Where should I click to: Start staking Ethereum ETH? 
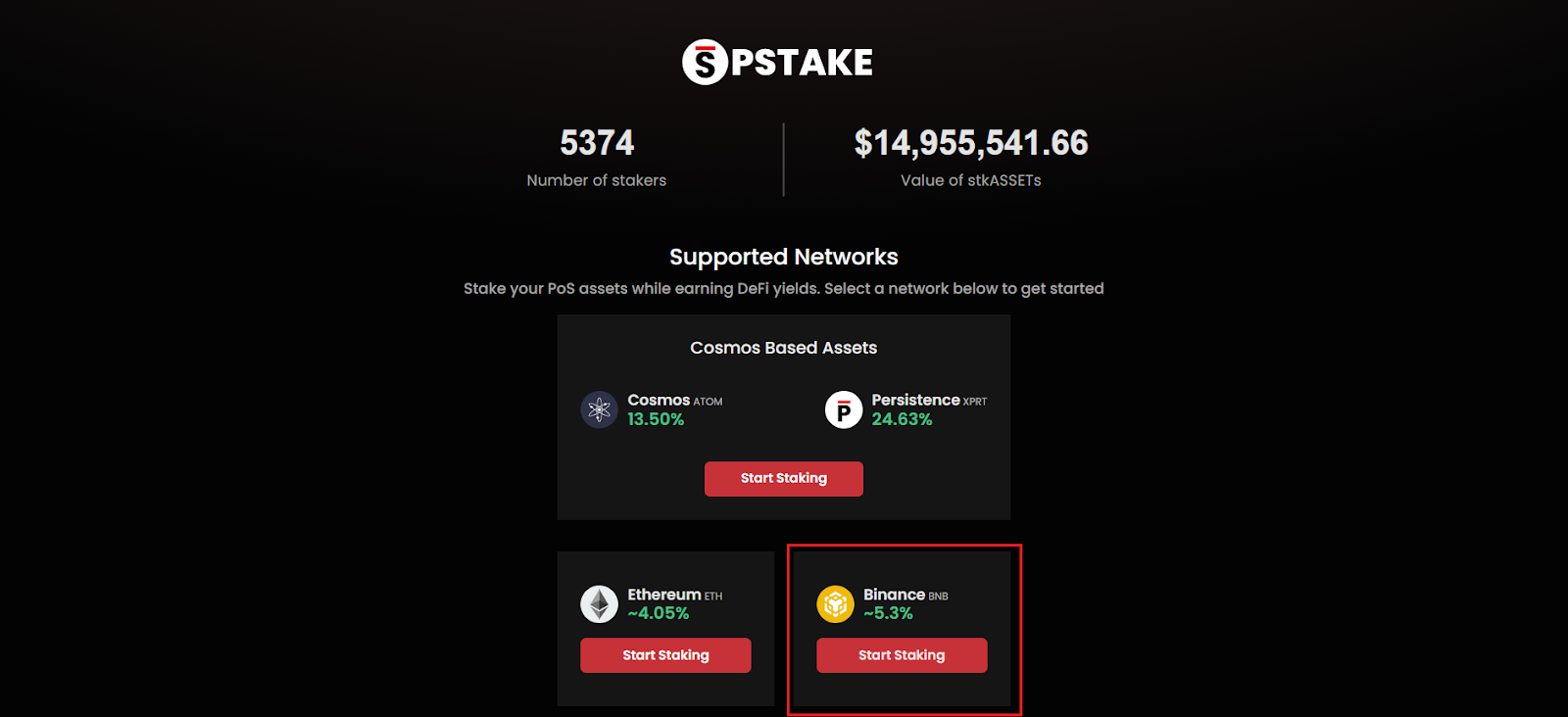(x=665, y=655)
